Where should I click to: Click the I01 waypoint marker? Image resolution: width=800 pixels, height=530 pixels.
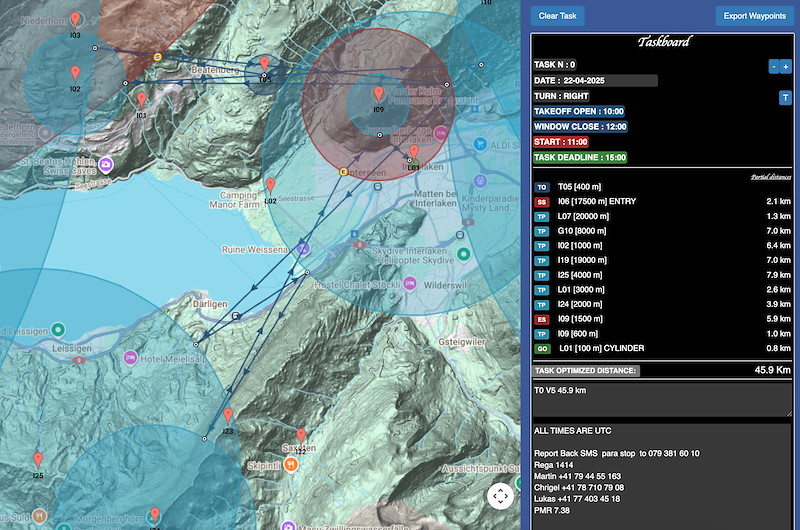point(141,100)
